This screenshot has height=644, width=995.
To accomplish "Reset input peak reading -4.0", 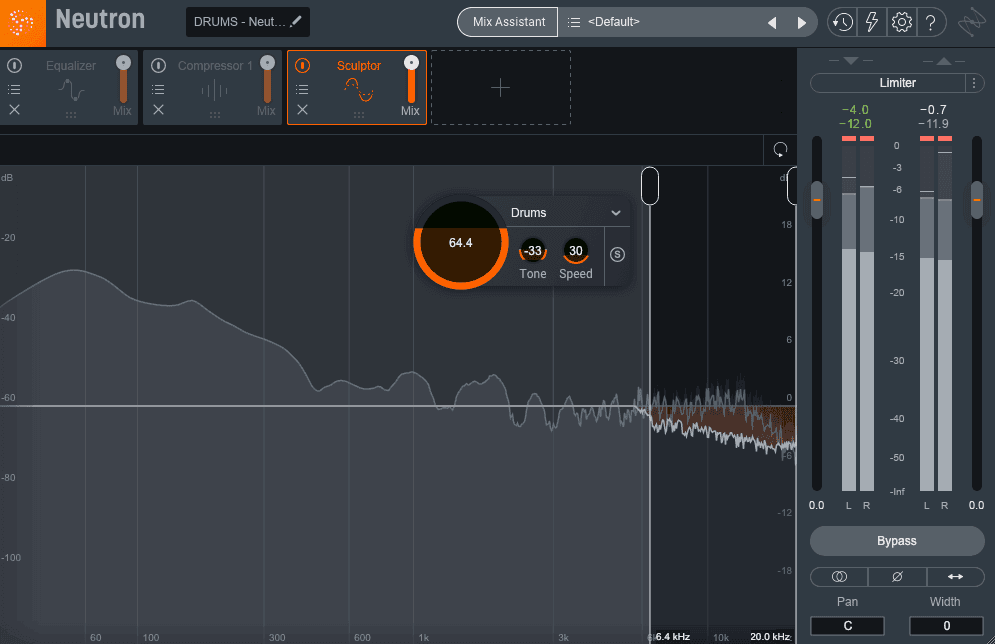I will 855,110.
